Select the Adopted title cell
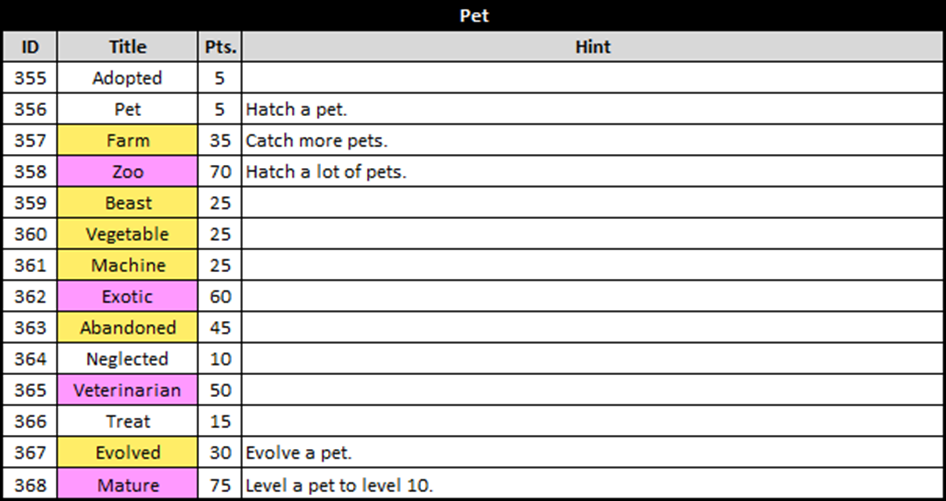Screen dimensions: 946x501 127,78
